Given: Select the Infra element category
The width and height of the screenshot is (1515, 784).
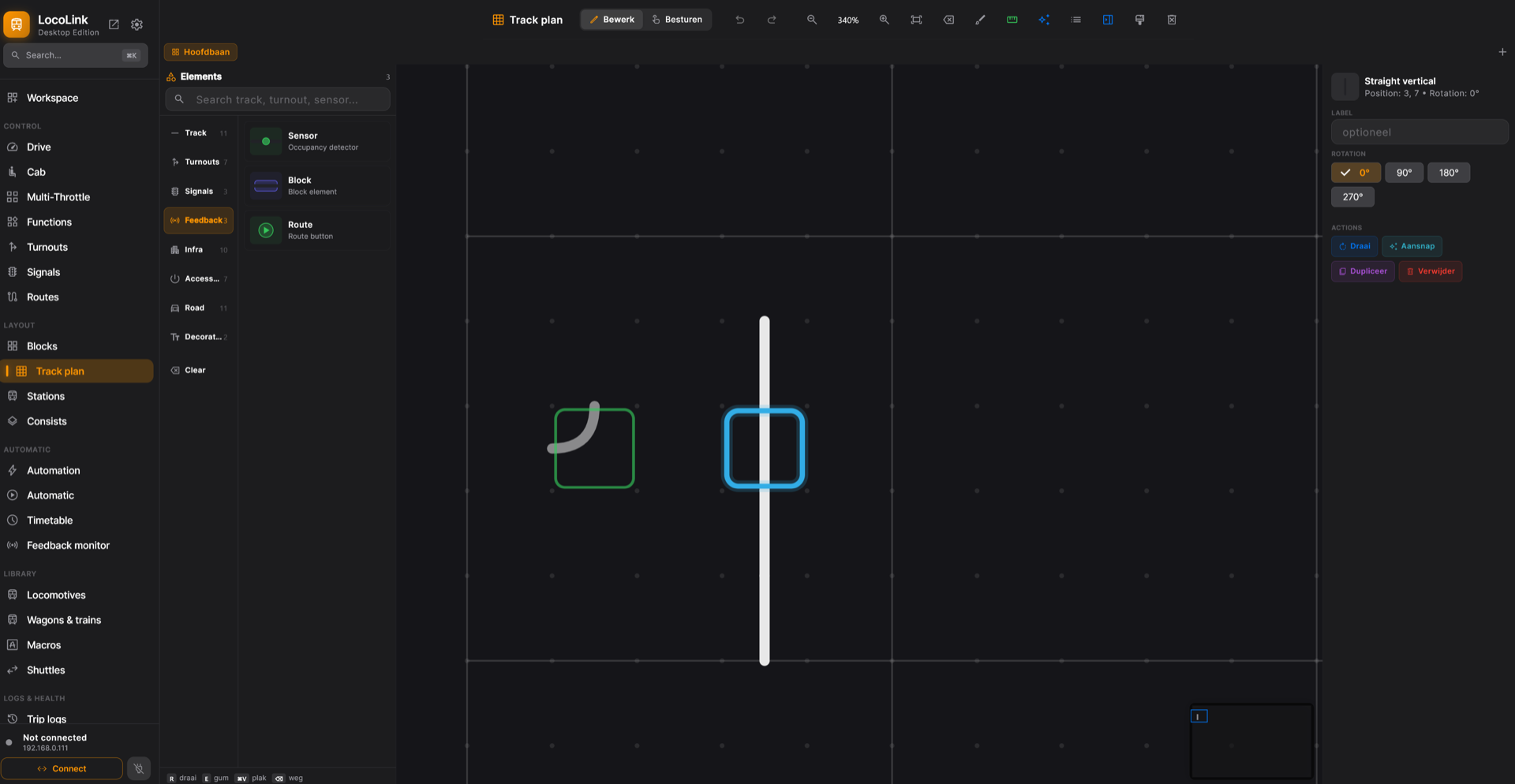Looking at the screenshot, I should click(199, 250).
